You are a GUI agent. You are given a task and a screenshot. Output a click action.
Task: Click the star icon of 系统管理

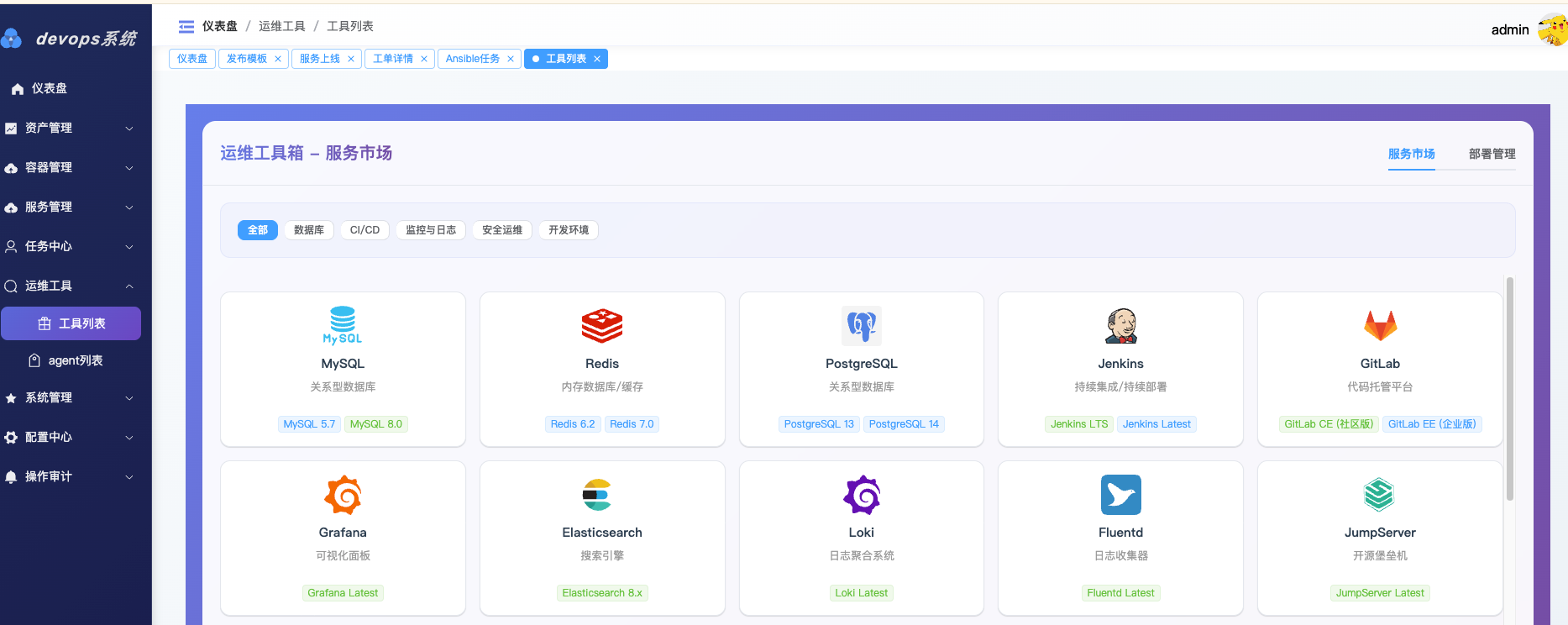pos(11,398)
